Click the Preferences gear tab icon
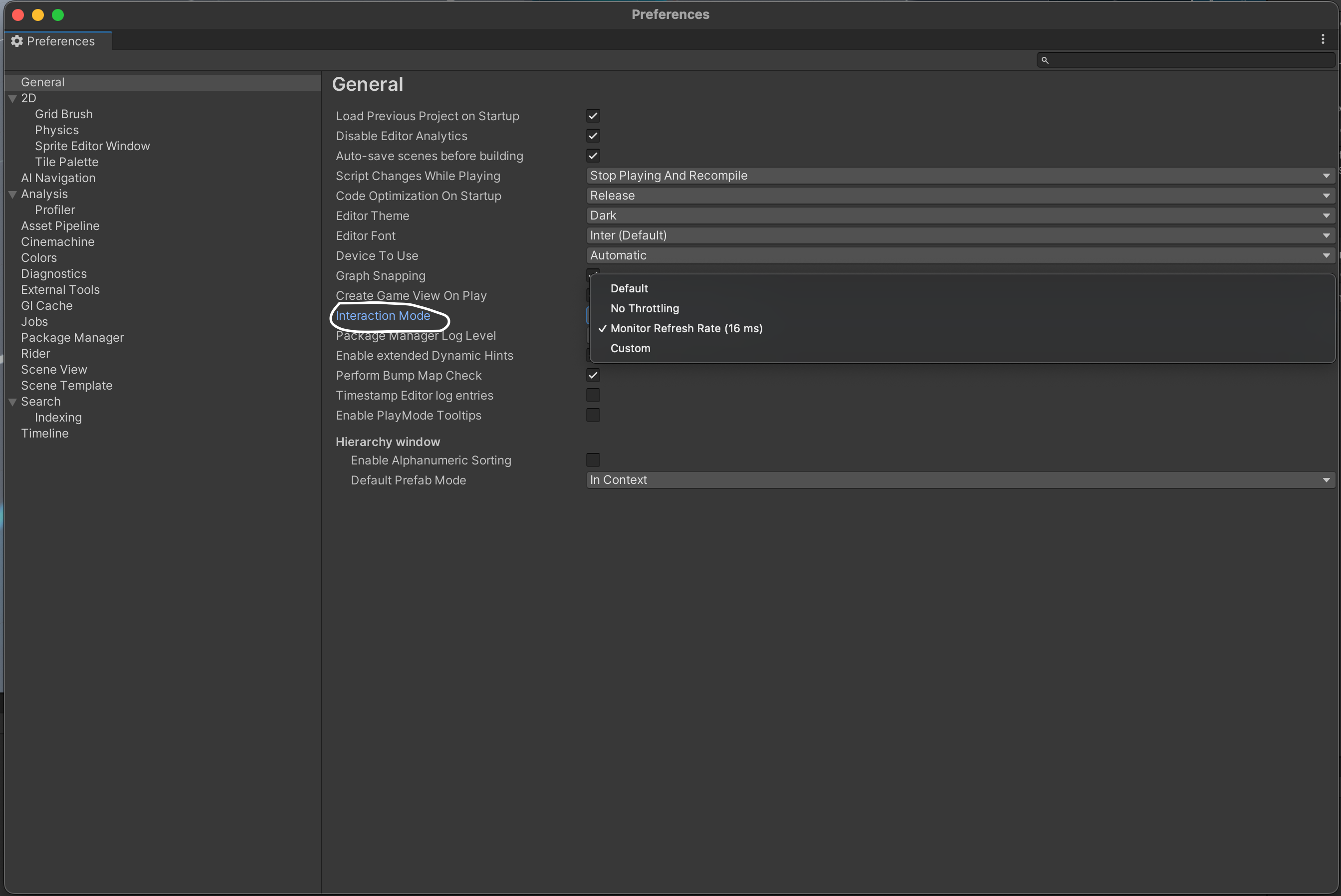This screenshot has width=1341, height=896. [17, 41]
